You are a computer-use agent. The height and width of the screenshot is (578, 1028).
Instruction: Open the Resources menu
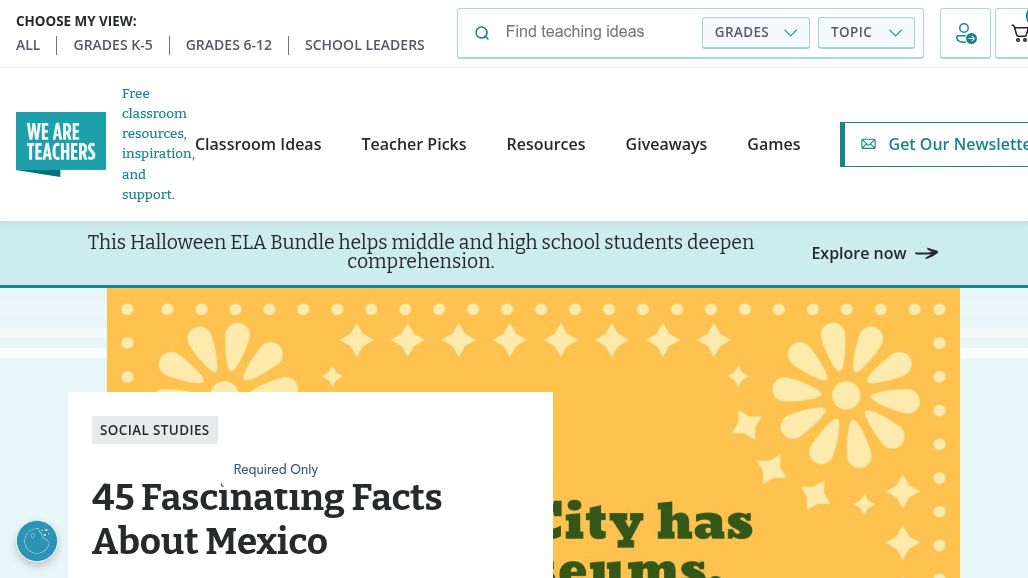545,144
